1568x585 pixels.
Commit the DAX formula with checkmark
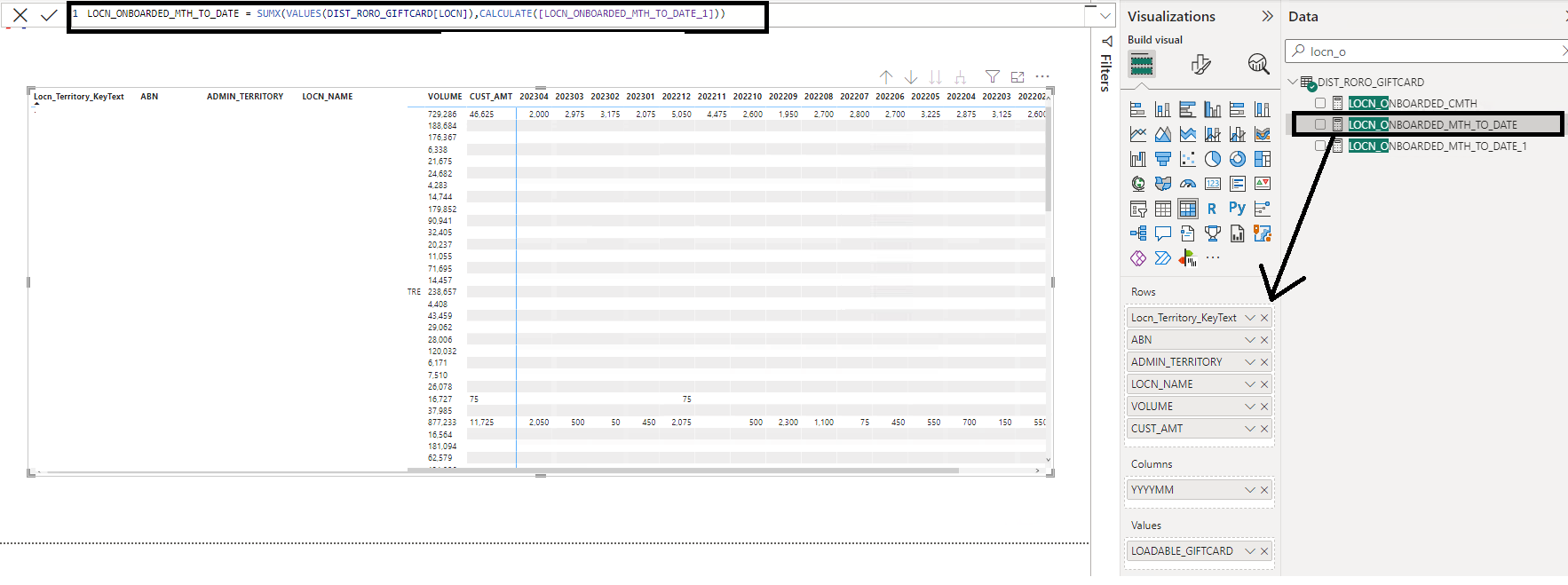pyautogui.click(x=49, y=15)
